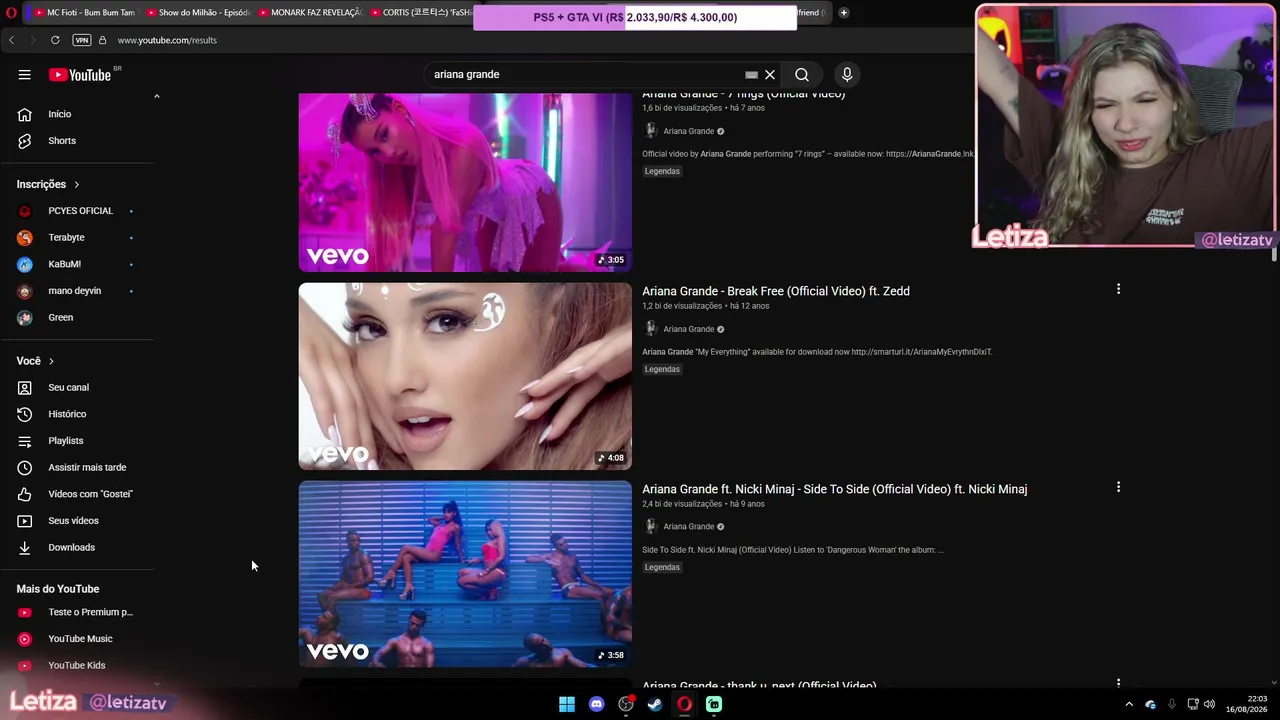
Task: Switch to the CORTIS browser tab
Action: click(x=420, y=13)
